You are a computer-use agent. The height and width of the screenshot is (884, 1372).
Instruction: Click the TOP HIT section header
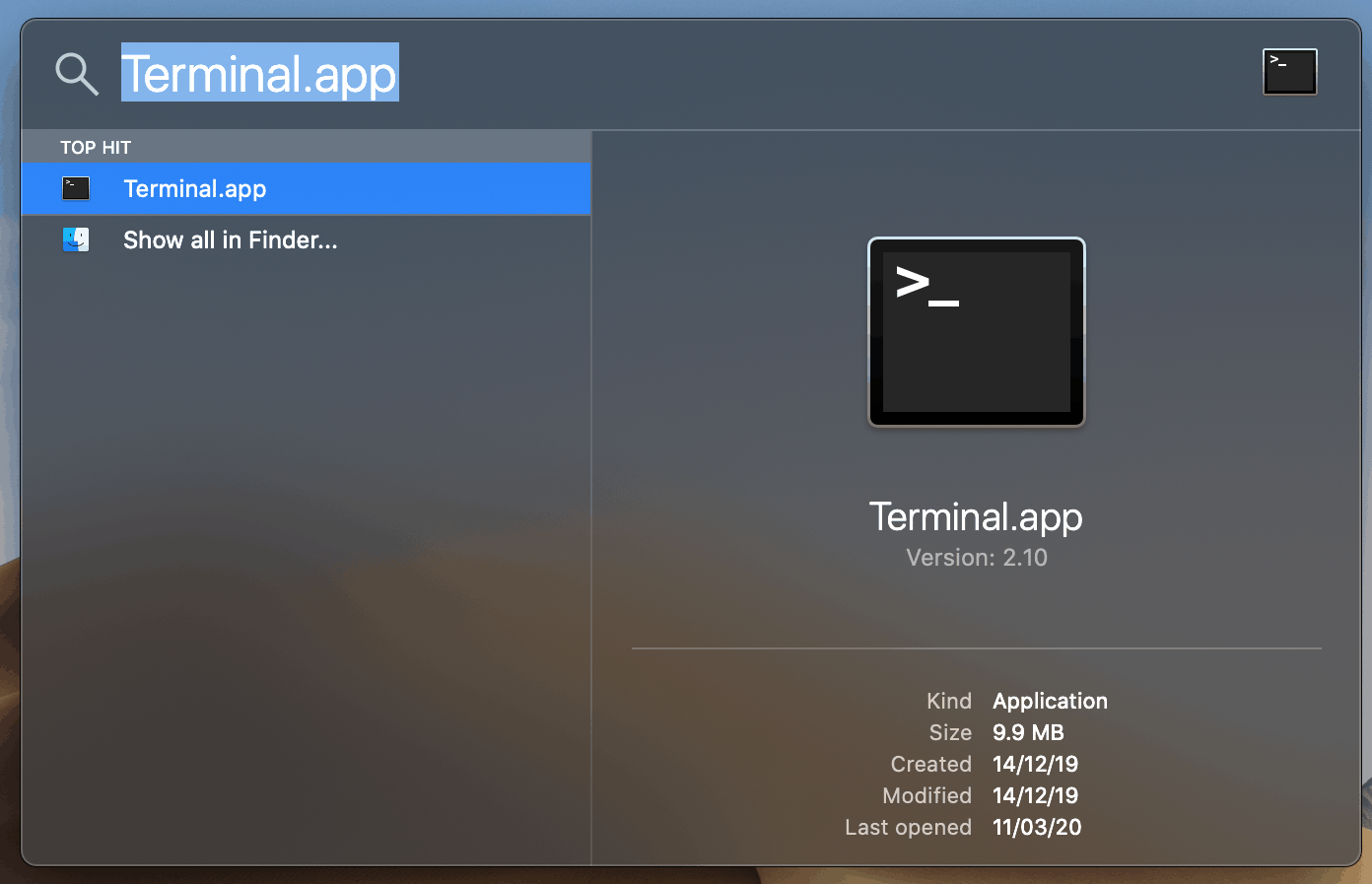click(96, 148)
